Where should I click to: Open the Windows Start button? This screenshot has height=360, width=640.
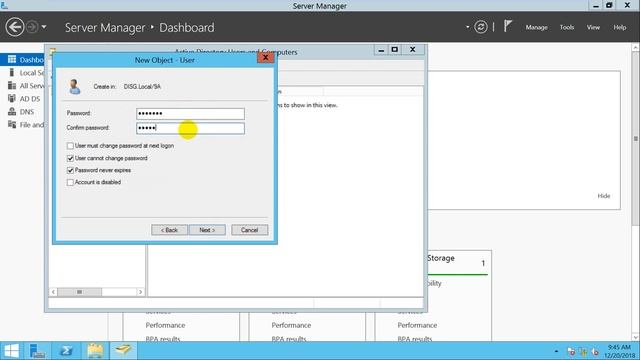coord(11,351)
